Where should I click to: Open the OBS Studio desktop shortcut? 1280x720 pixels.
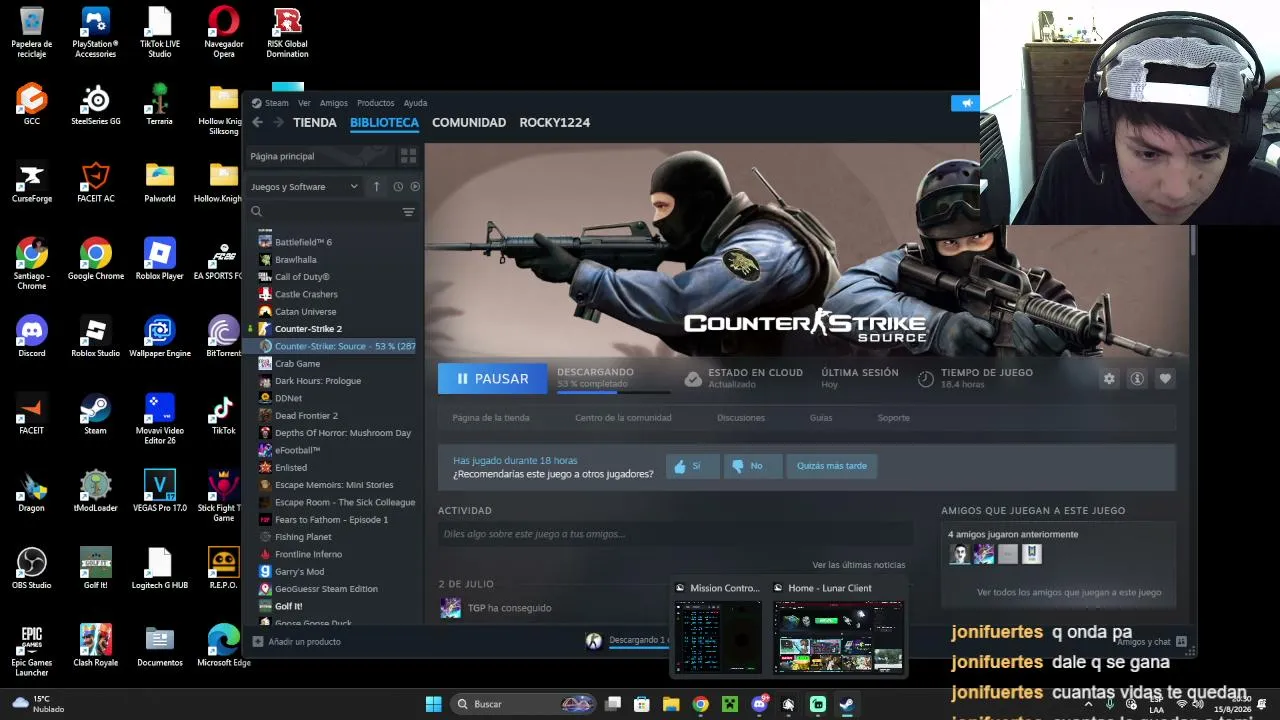[x=31, y=568]
